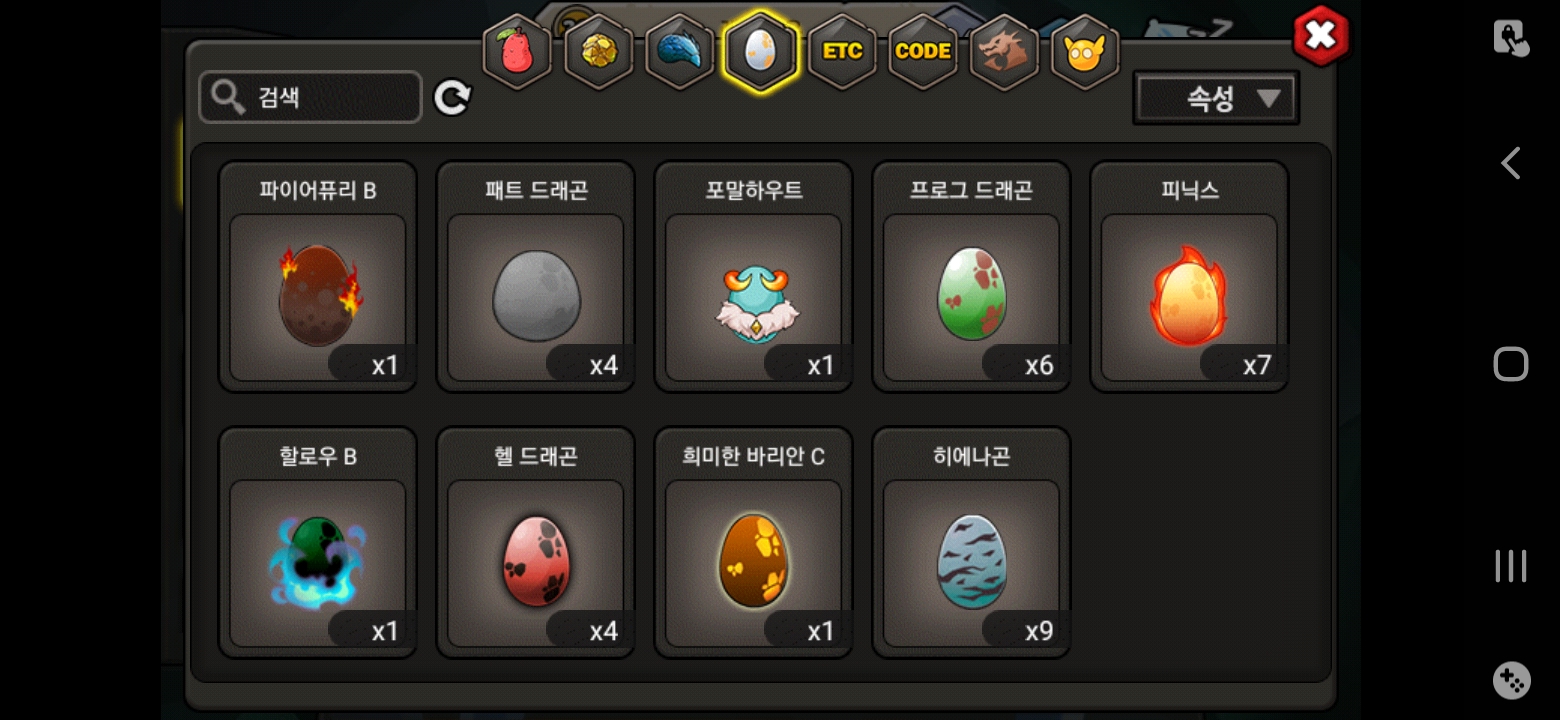The height and width of the screenshot is (720, 1560).
Task: Close the inventory with red X
Action: click(x=1321, y=36)
